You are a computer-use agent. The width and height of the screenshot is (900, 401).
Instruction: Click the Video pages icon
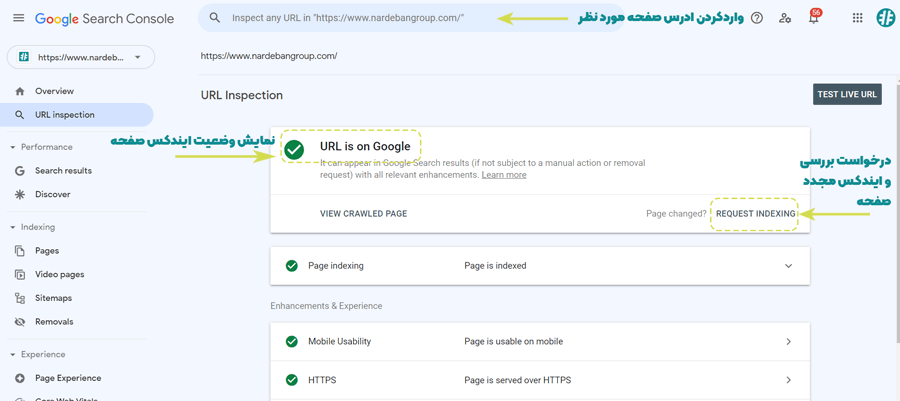tap(20, 274)
